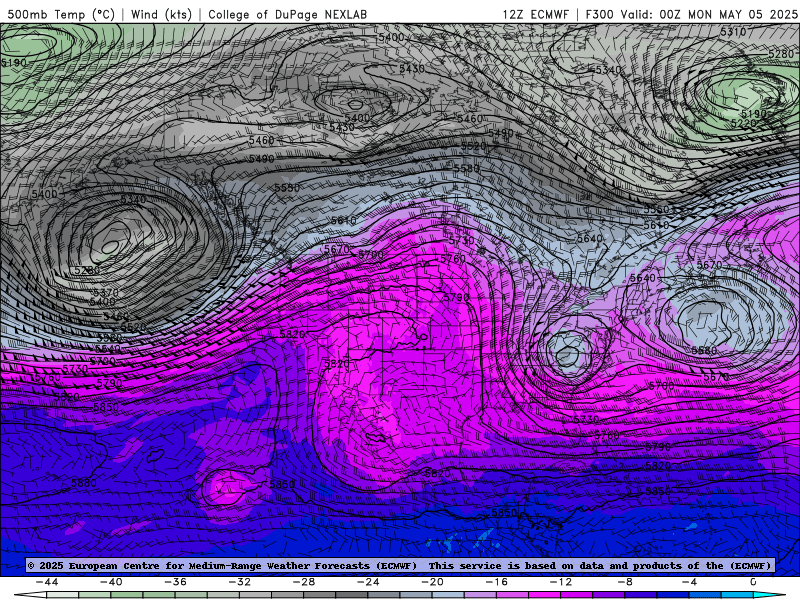Click the -24 color scale label
The height and width of the screenshot is (600, 800).
(x=368, y=582)
